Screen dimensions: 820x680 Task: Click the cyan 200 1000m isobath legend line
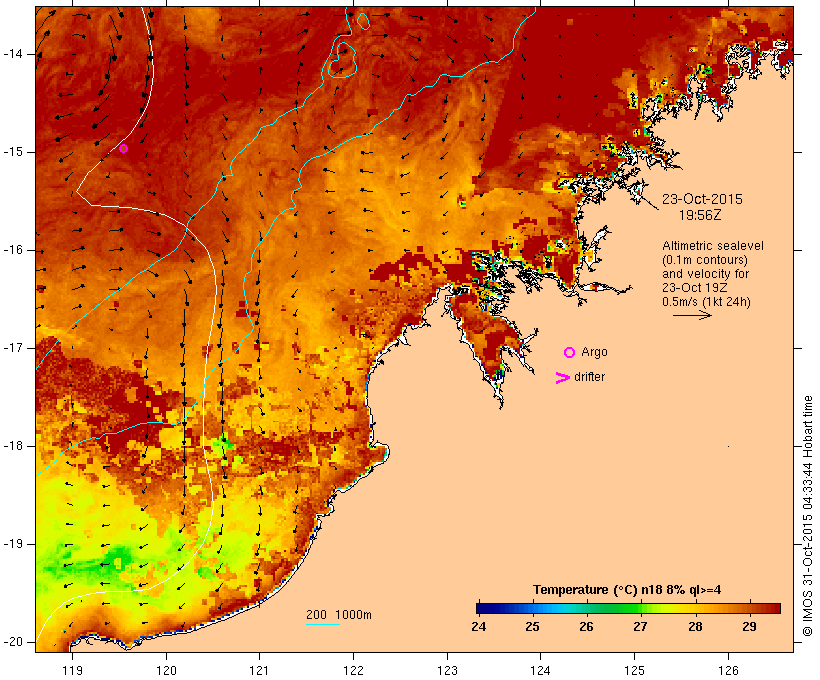(x=323, y=624)
